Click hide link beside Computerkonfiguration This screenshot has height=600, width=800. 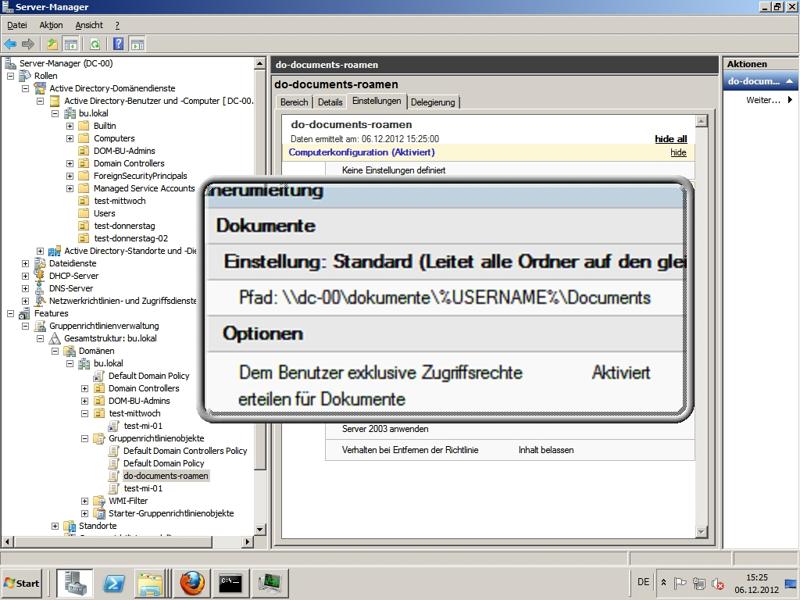pyautogui.click(x=678, y=152)
